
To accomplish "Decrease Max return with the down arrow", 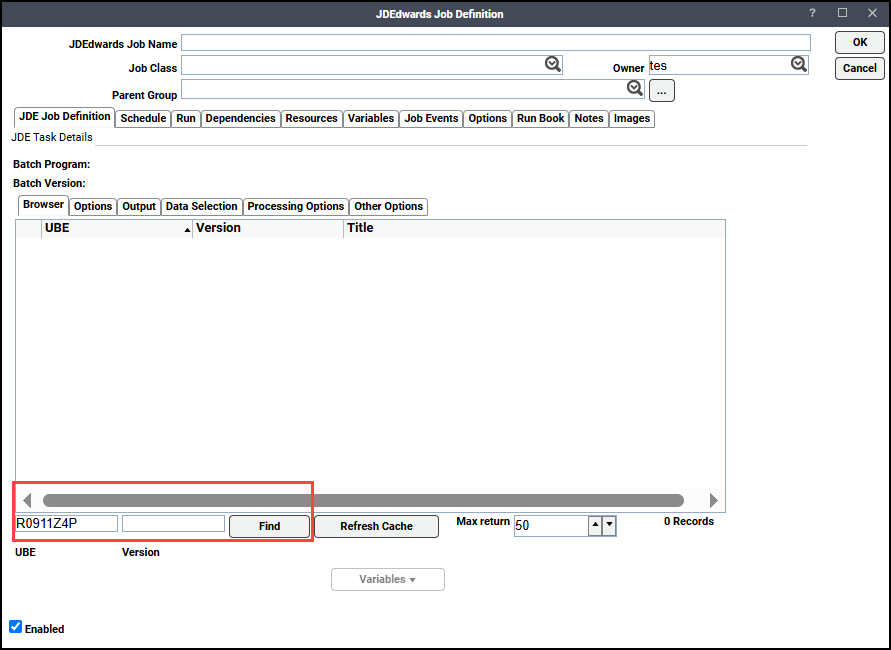I will click(x=609, y=526).
